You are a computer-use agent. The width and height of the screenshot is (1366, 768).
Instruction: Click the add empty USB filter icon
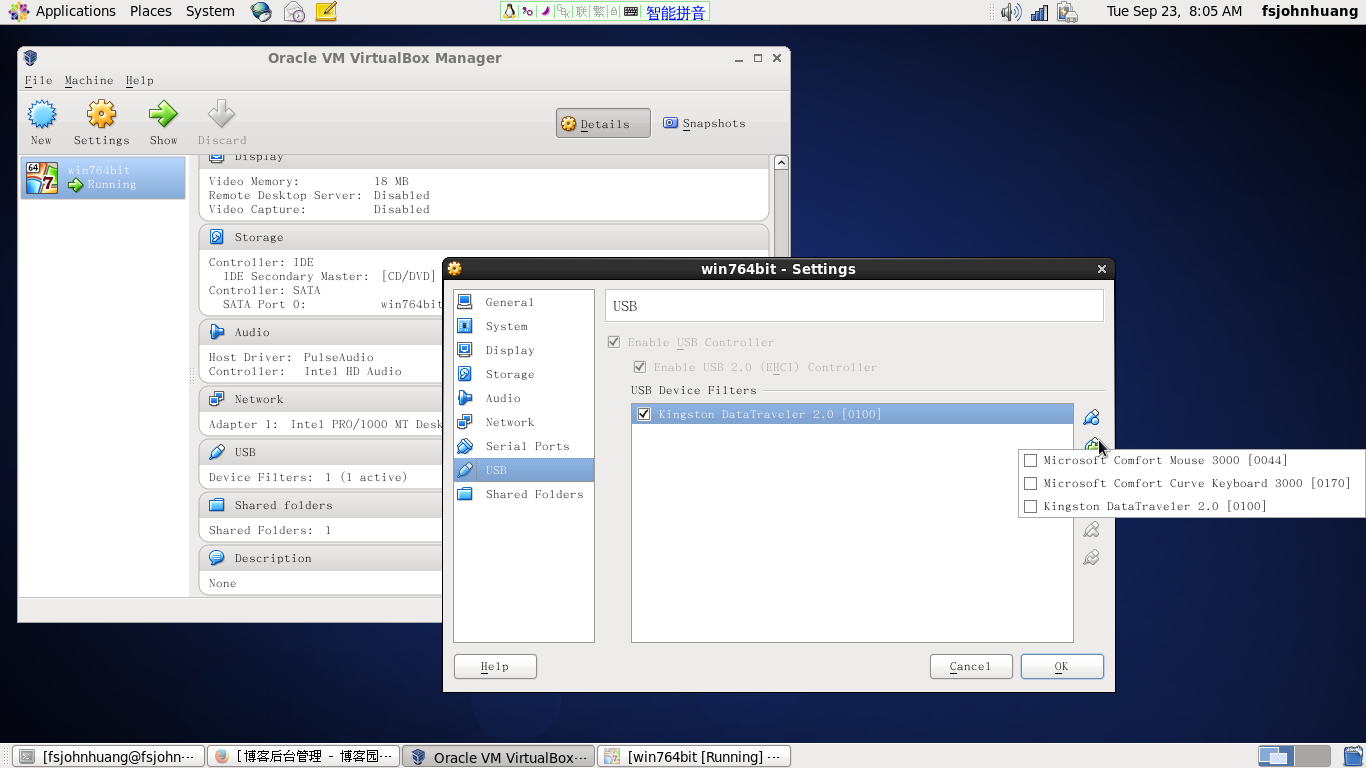pyautogui.click(x=1091, y=418)
